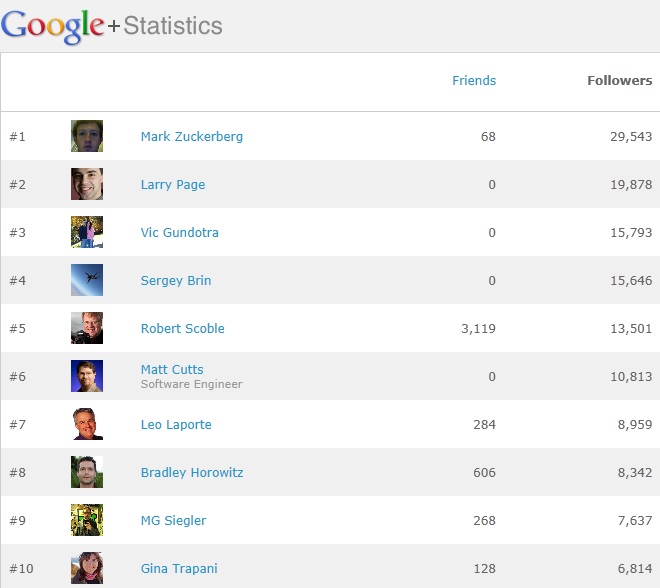Select the follower count 19,878
This screenshot has width=660, height=588.
pyautogui.click(x=631, y=185)
